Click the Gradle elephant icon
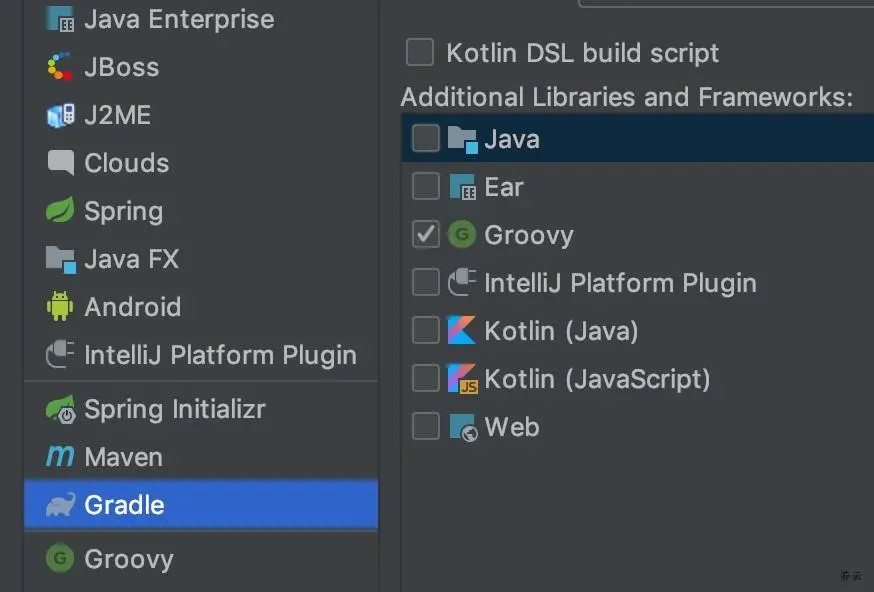 [60, 504]
